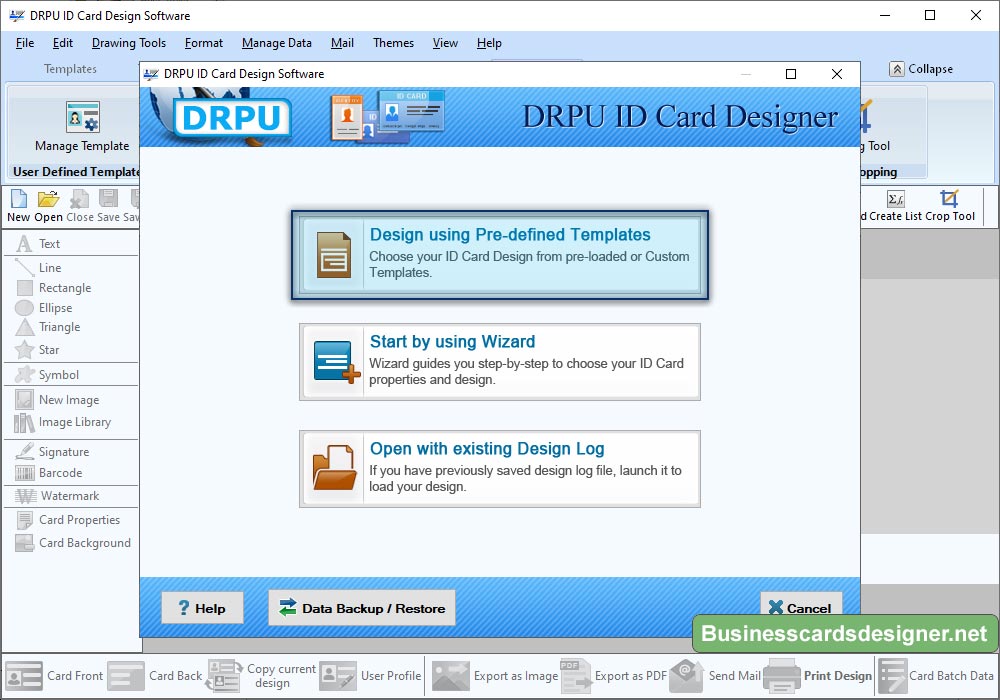Select Start by using Wizard option
1000x700 pixels.
[x=500, y=361]
